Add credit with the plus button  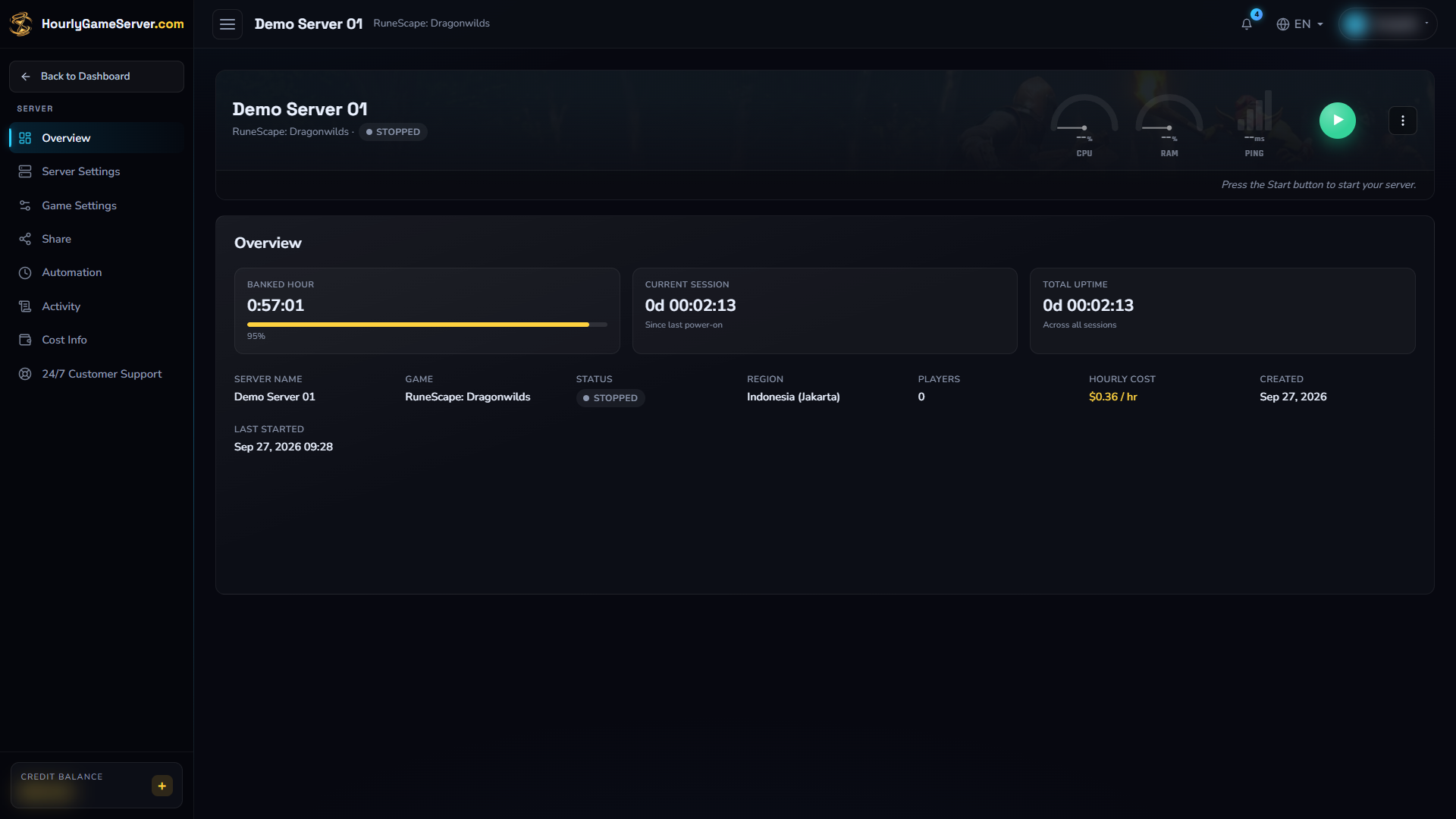(162, 786)
